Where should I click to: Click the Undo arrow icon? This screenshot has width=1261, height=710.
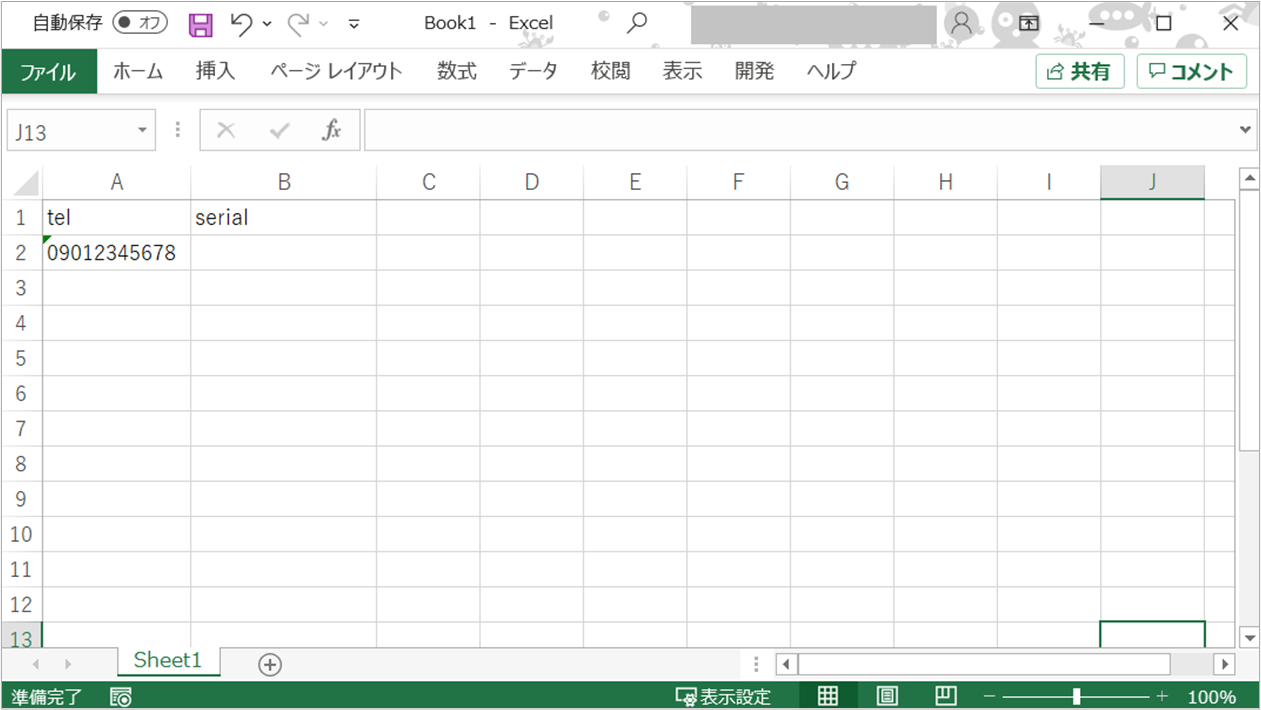tap(240, 24)
